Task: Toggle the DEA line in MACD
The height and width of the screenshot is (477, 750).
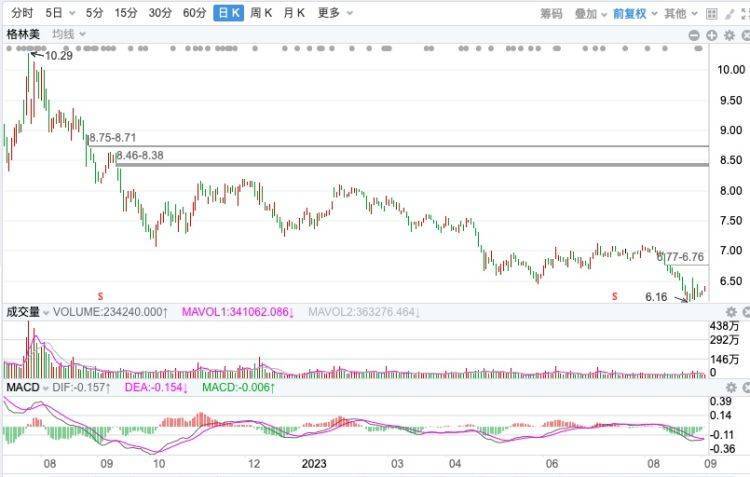Action: (x=160, y=386)
